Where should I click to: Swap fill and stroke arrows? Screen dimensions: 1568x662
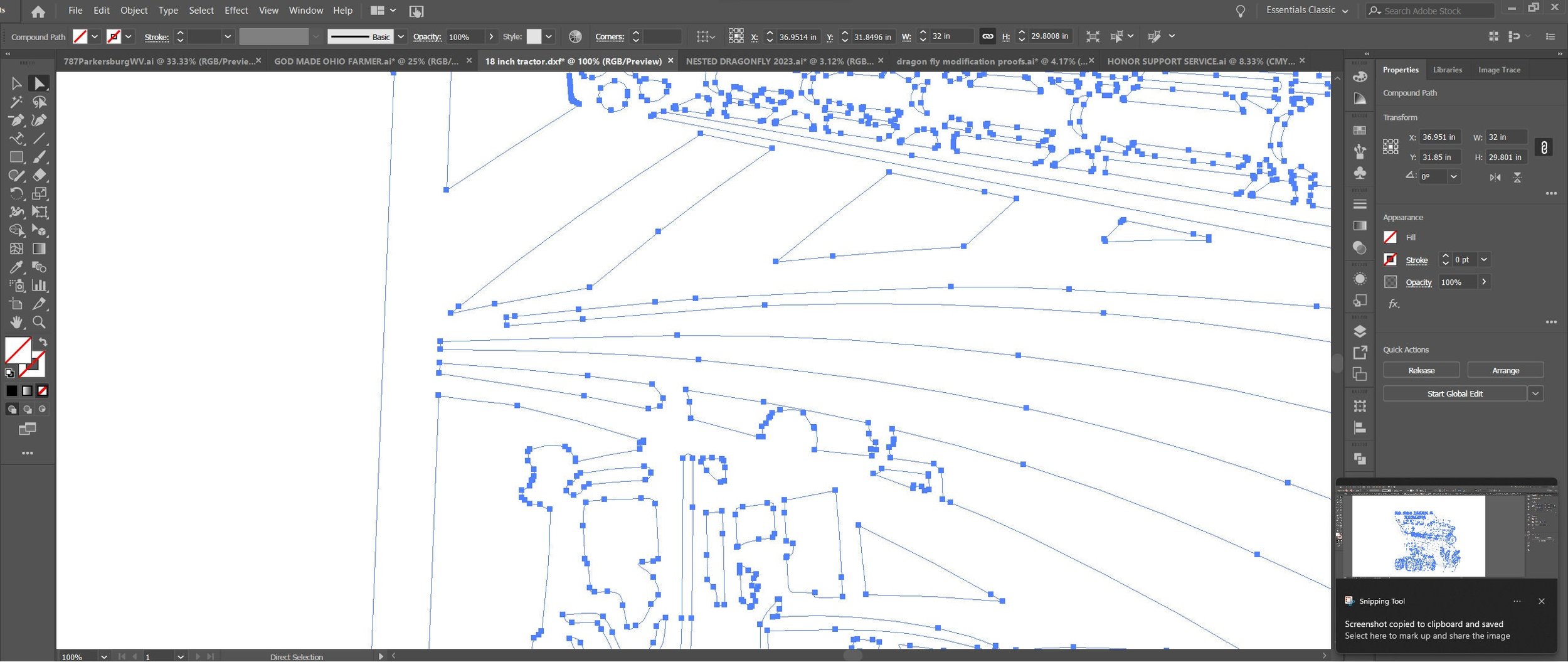(43, 342)
